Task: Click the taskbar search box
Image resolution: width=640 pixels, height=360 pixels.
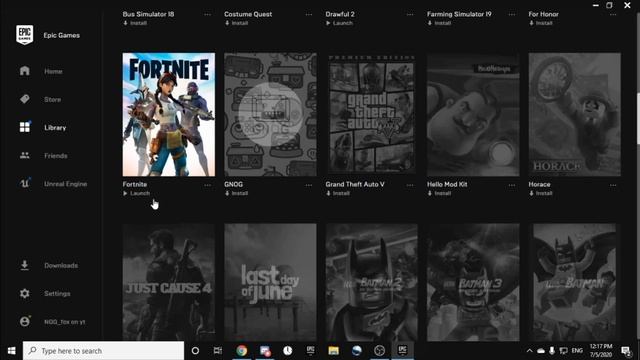Action: pyautogui.click(x=103, y=351)
